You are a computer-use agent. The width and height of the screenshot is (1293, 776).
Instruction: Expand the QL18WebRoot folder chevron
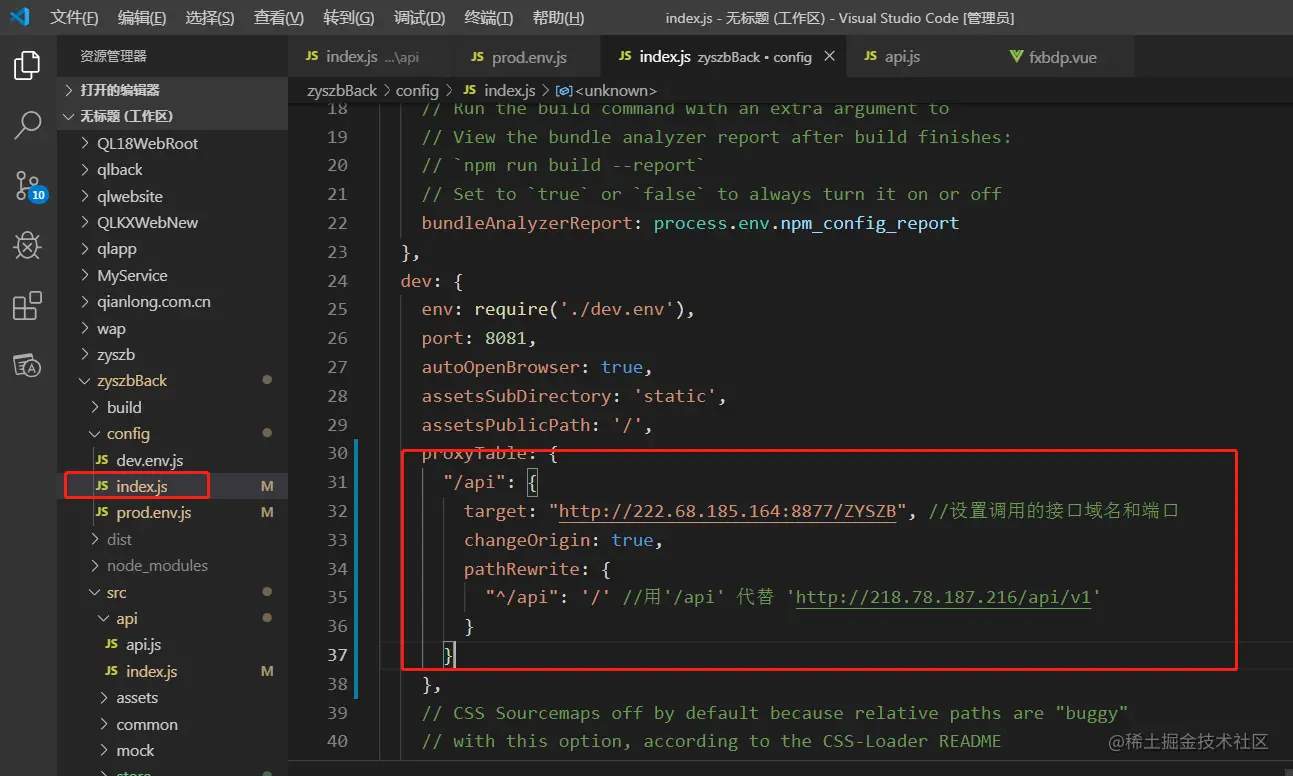[85, 143]
